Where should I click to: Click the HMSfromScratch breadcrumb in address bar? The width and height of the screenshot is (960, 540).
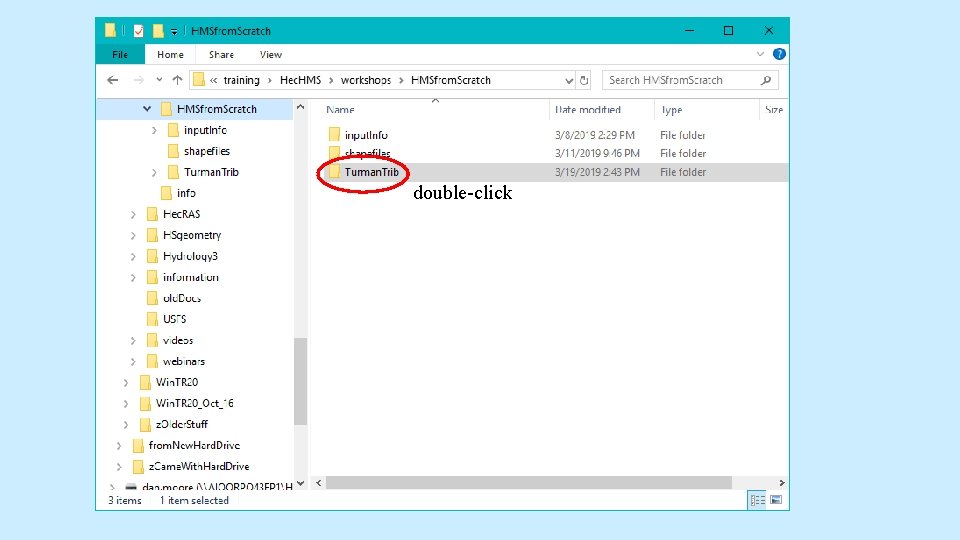[451, 80]
